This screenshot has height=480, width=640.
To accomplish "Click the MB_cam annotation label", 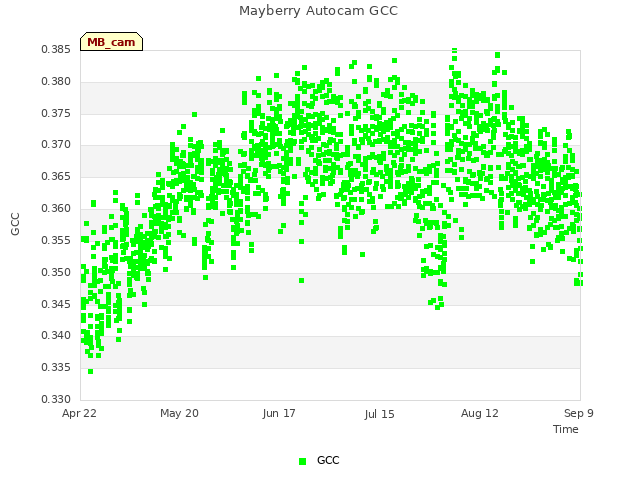I will coord(111,42).
